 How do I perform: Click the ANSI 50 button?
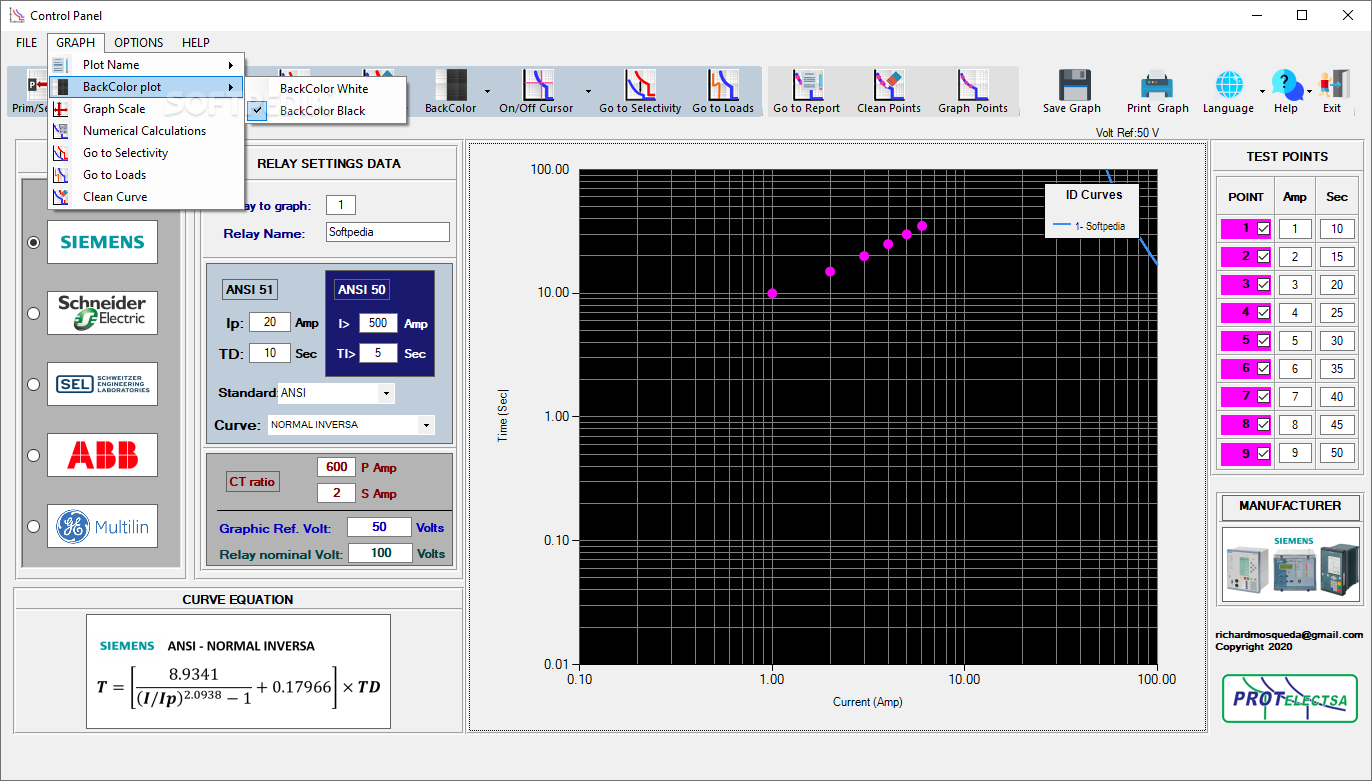[x=362, y=290]
